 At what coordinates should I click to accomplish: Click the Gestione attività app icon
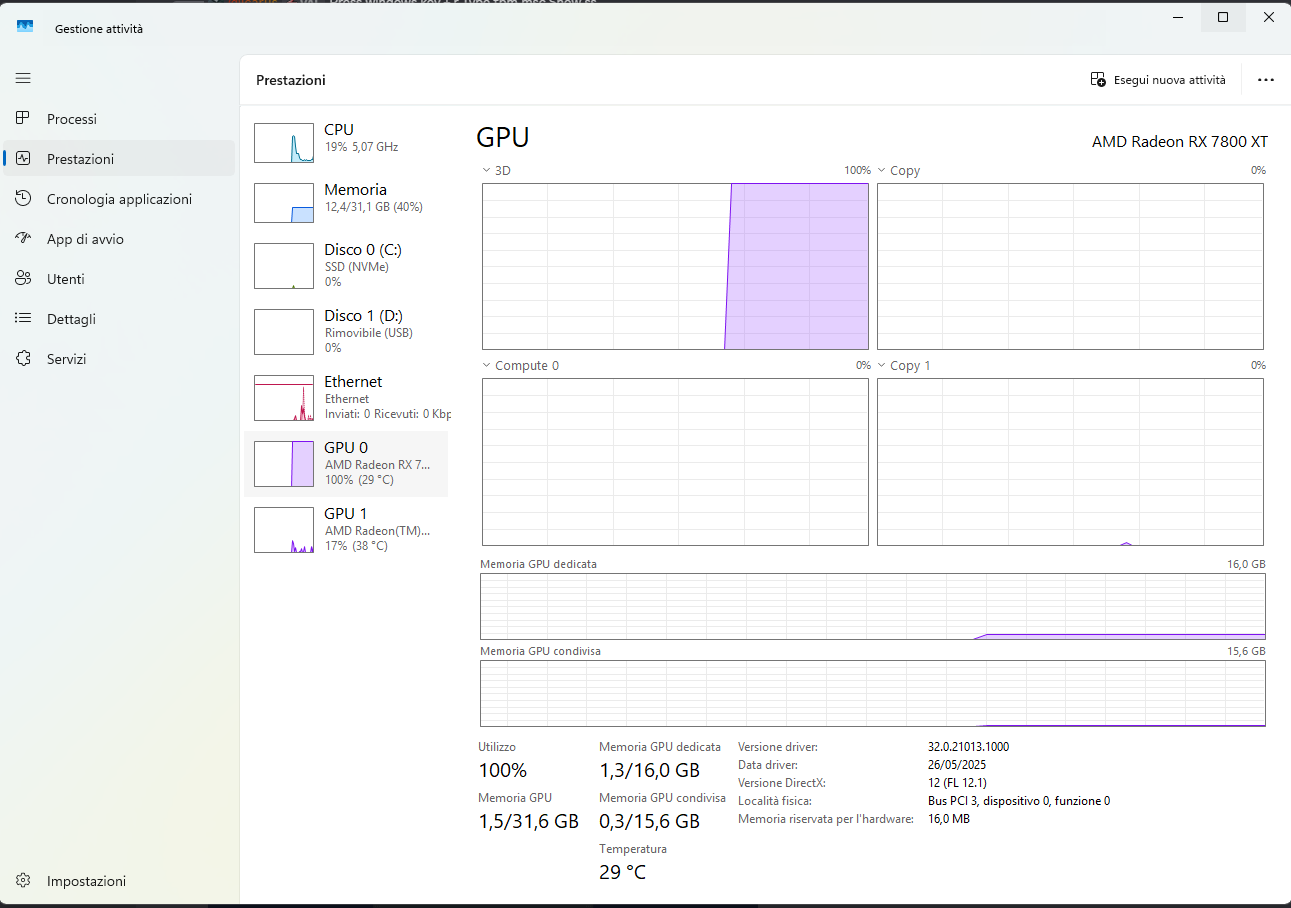pos(25,28)
